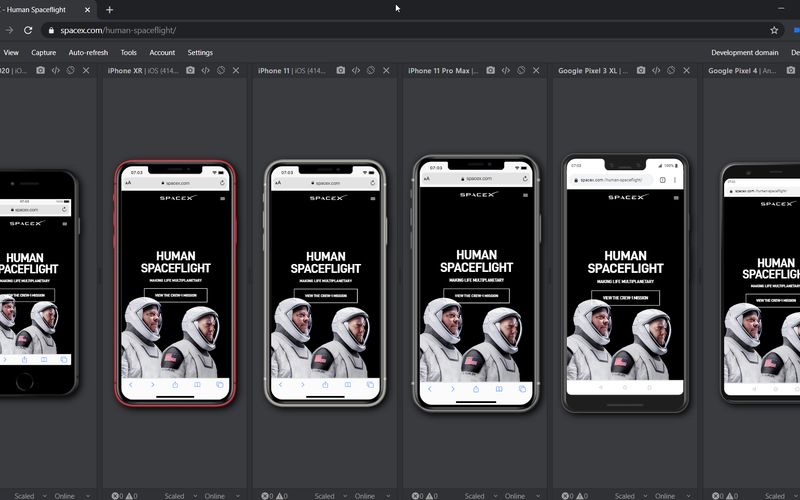Viewport: 800px width, 500px height.
Task: Open DevTools for Google Pixel 3 XL
Action: 656,70
